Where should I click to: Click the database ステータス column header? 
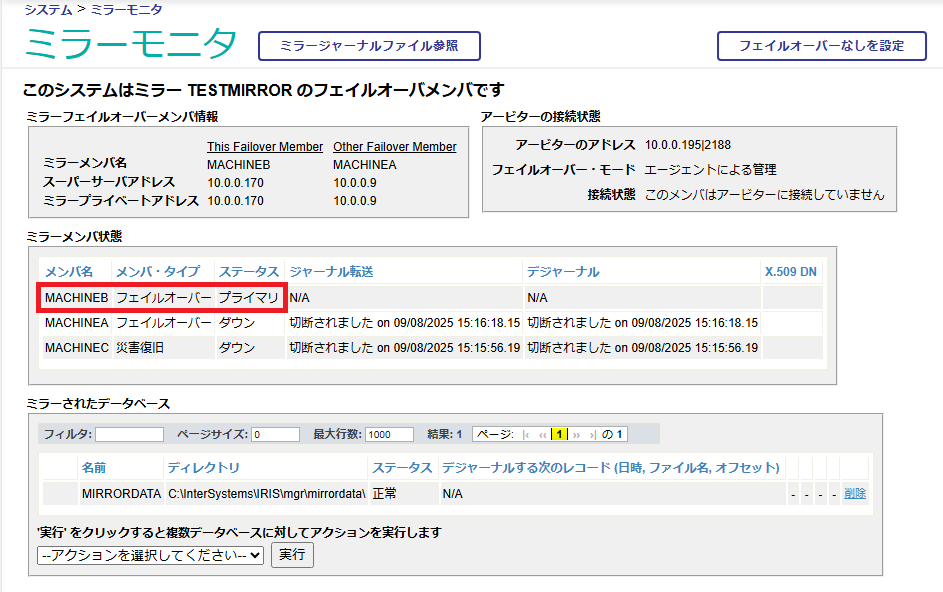[x=402, y=468]
